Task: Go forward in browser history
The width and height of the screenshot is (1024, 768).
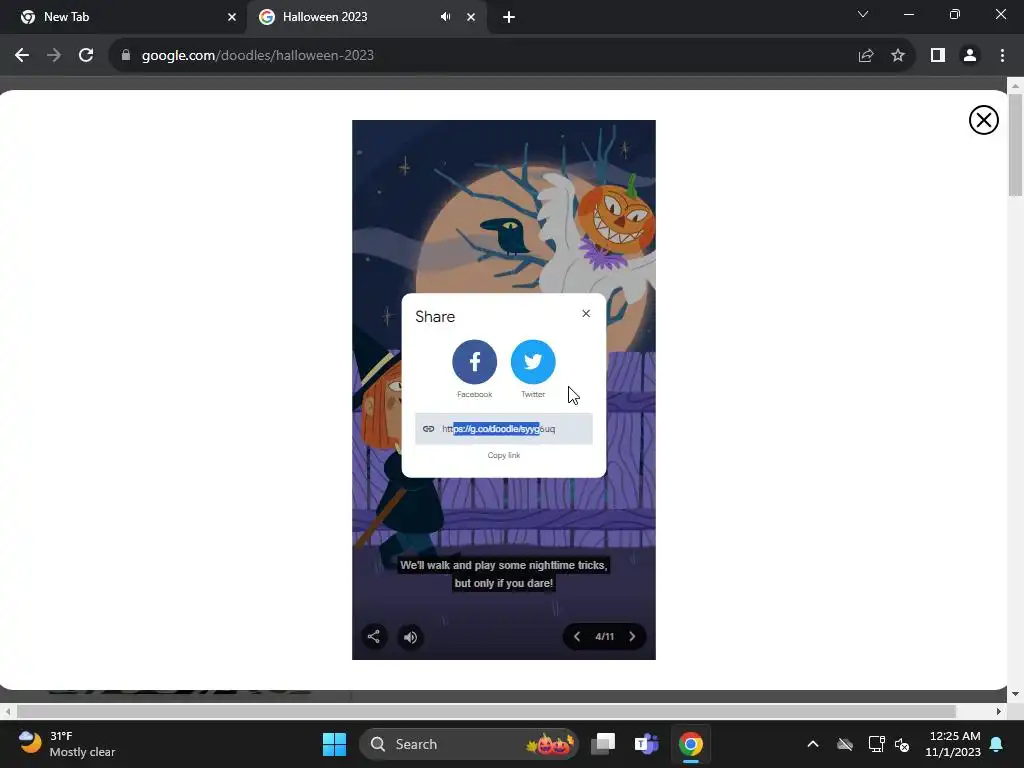Action: (x=54, y=56)
